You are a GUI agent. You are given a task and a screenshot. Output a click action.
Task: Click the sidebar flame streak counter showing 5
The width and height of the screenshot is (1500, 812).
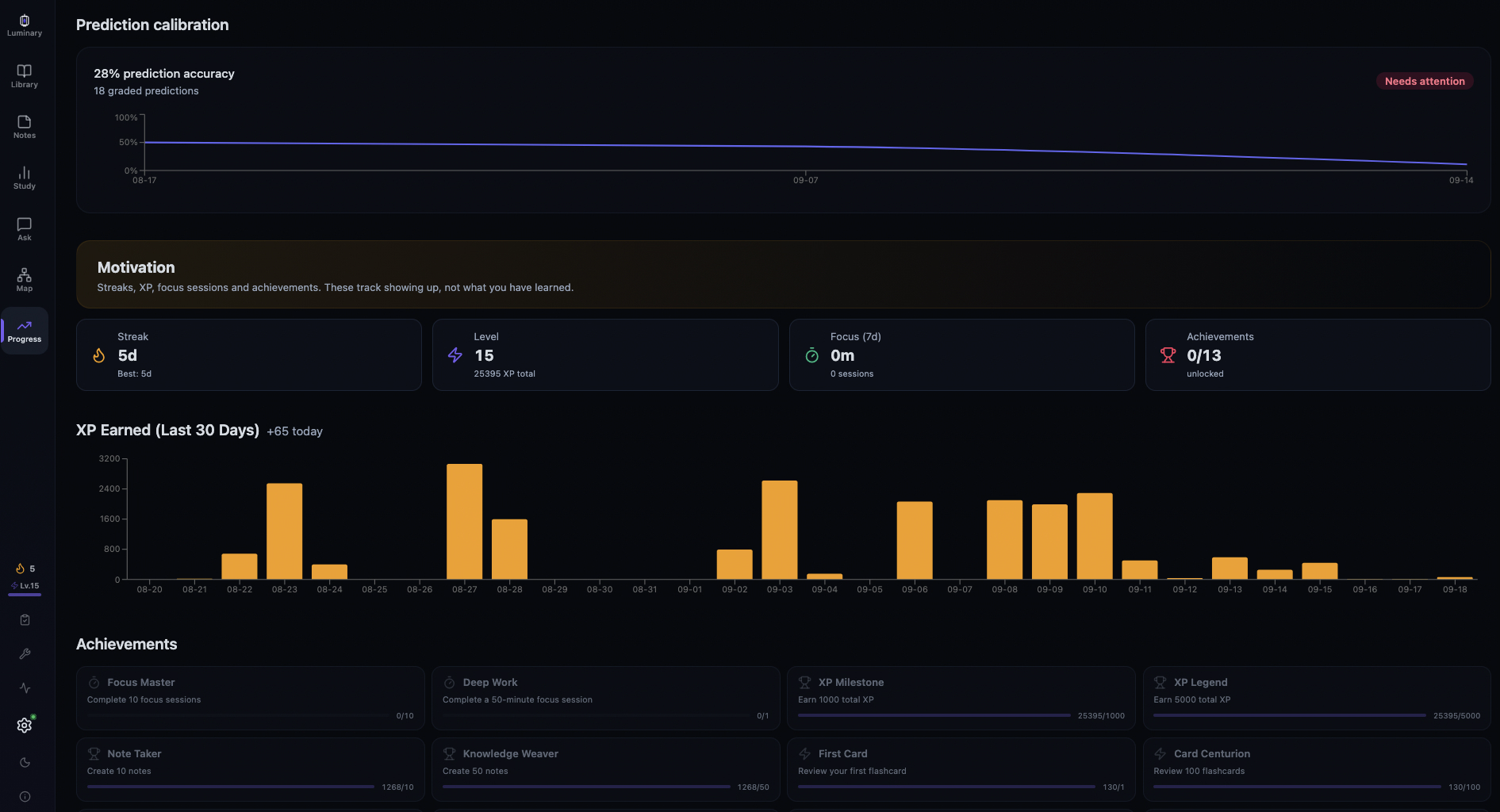(x=25, y=569)
